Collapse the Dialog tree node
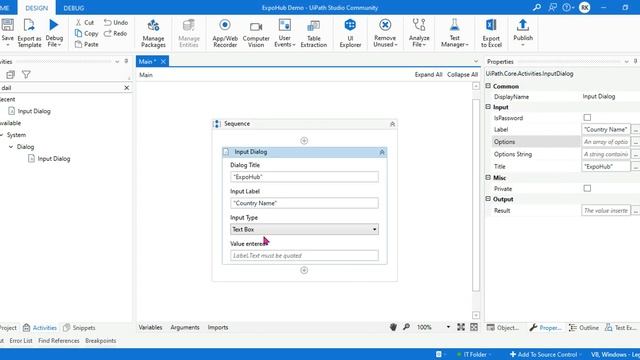The width and height of the screenshot is (640, 360). [11, 147]
